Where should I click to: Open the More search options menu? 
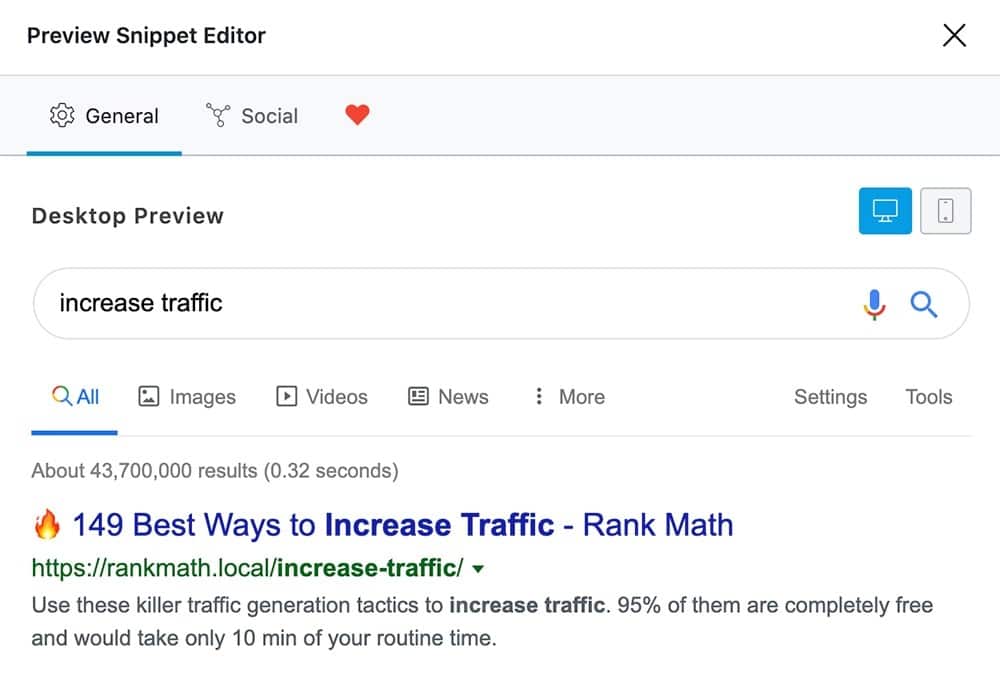click(x=580, y=397)
